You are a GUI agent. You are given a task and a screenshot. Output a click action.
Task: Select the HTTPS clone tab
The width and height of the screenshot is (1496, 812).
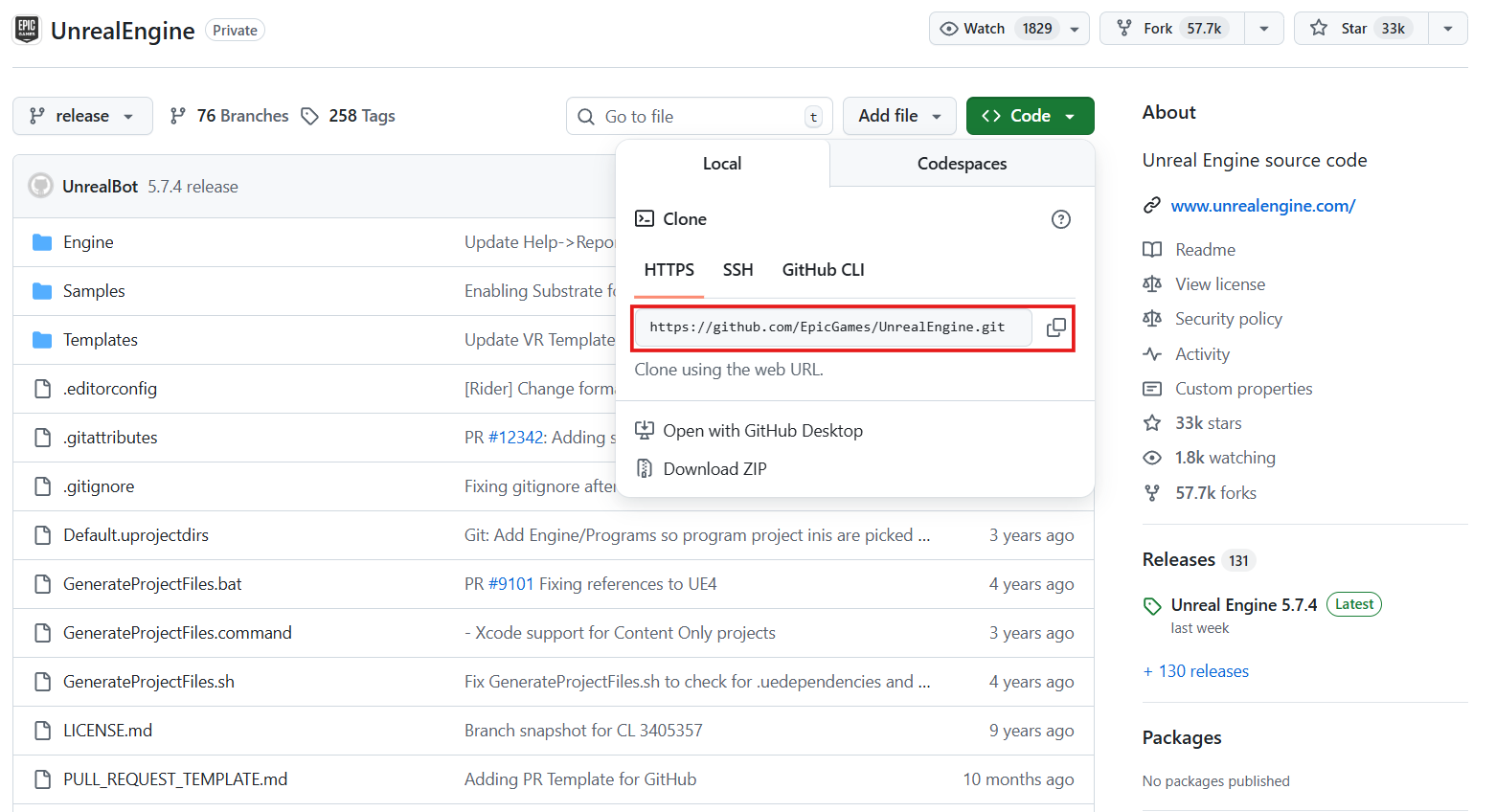tap(669, 270)
